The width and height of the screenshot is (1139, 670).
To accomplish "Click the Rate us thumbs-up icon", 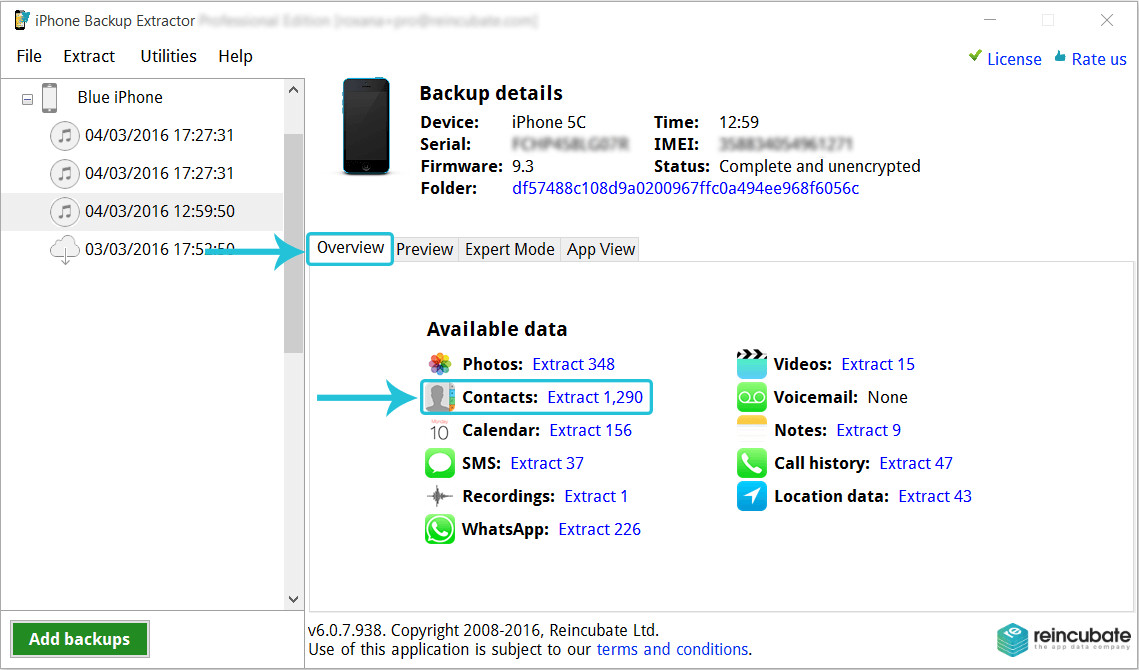I will (x=1060, y=56).
